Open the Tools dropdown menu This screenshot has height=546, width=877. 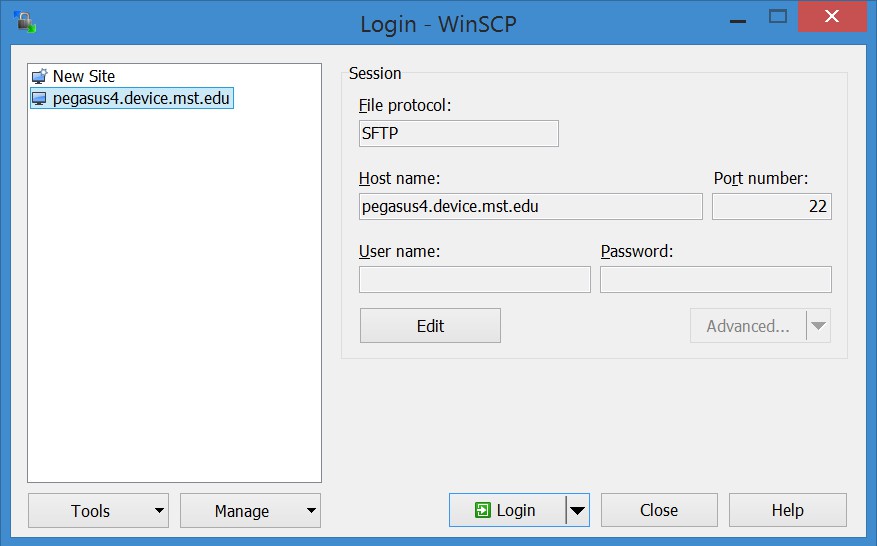[x=98, y=510]
